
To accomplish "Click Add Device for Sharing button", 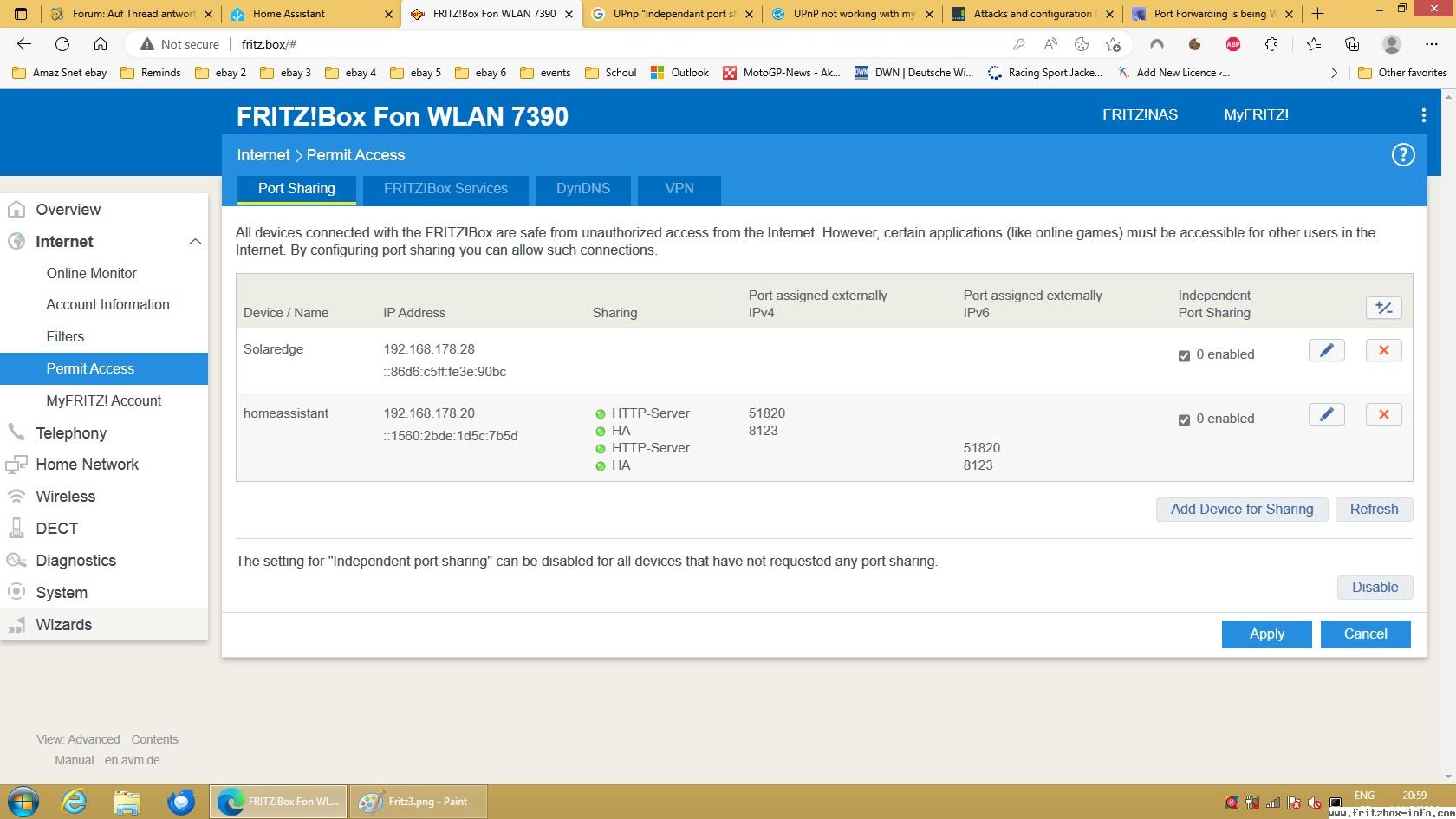I will click(1242, 510).
